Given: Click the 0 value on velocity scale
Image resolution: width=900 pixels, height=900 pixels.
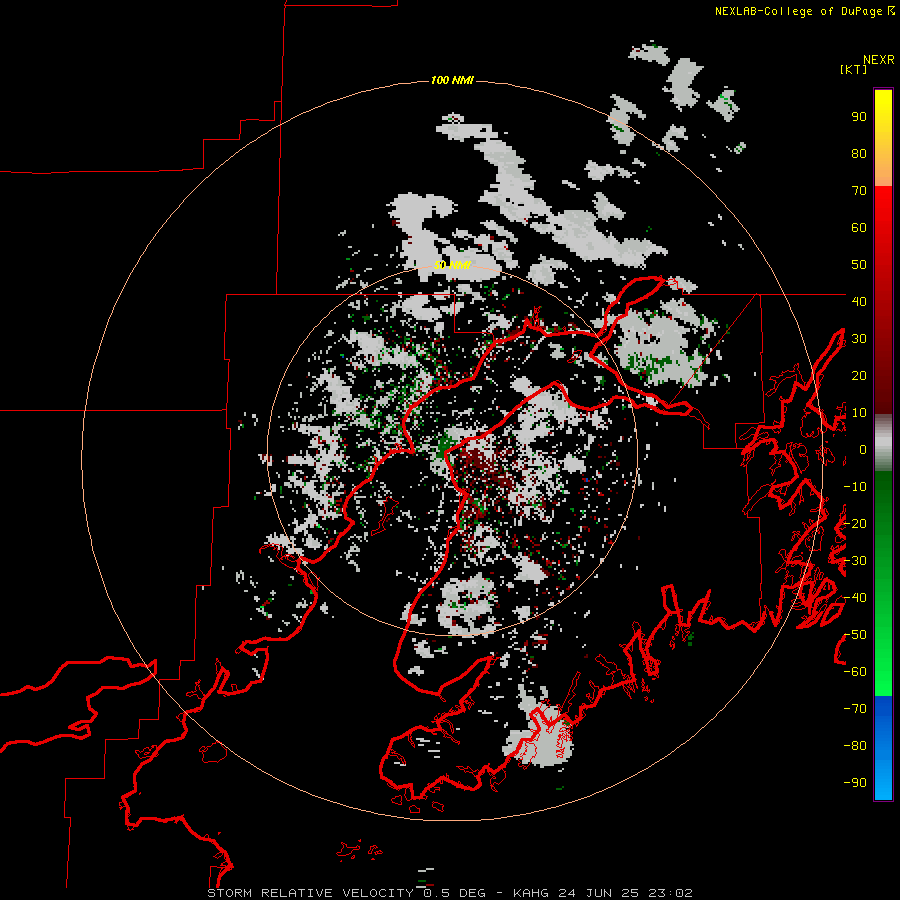Looking at the screenshot, I should (863, 449).
